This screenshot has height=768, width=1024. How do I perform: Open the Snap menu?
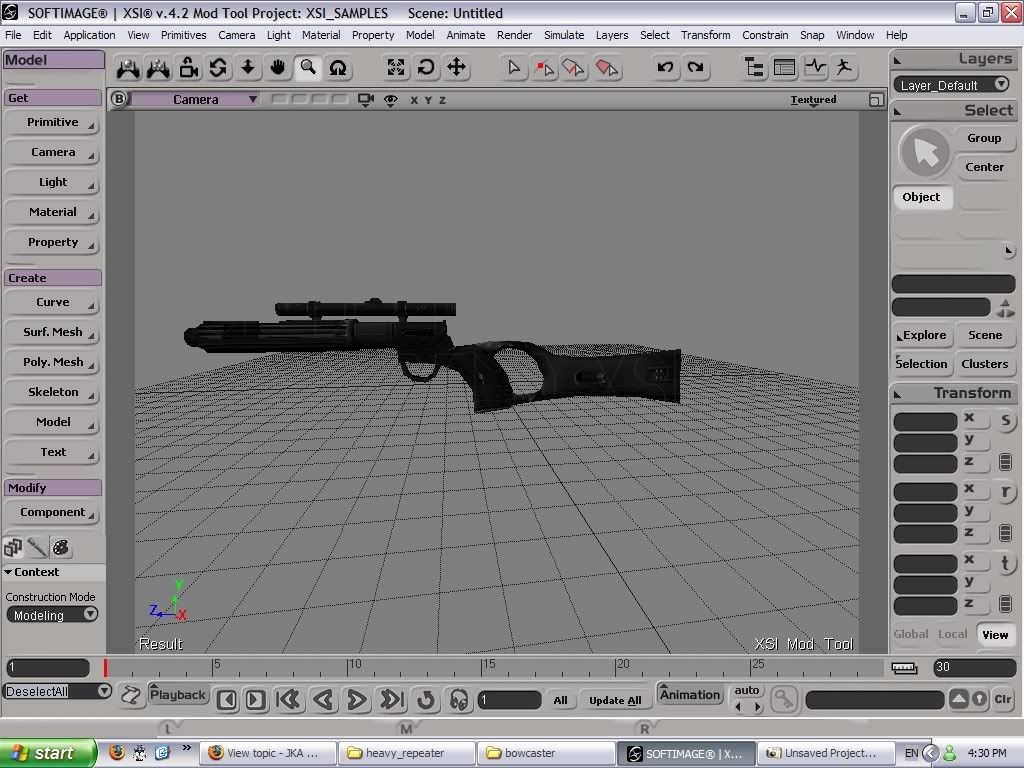(812, 35)
